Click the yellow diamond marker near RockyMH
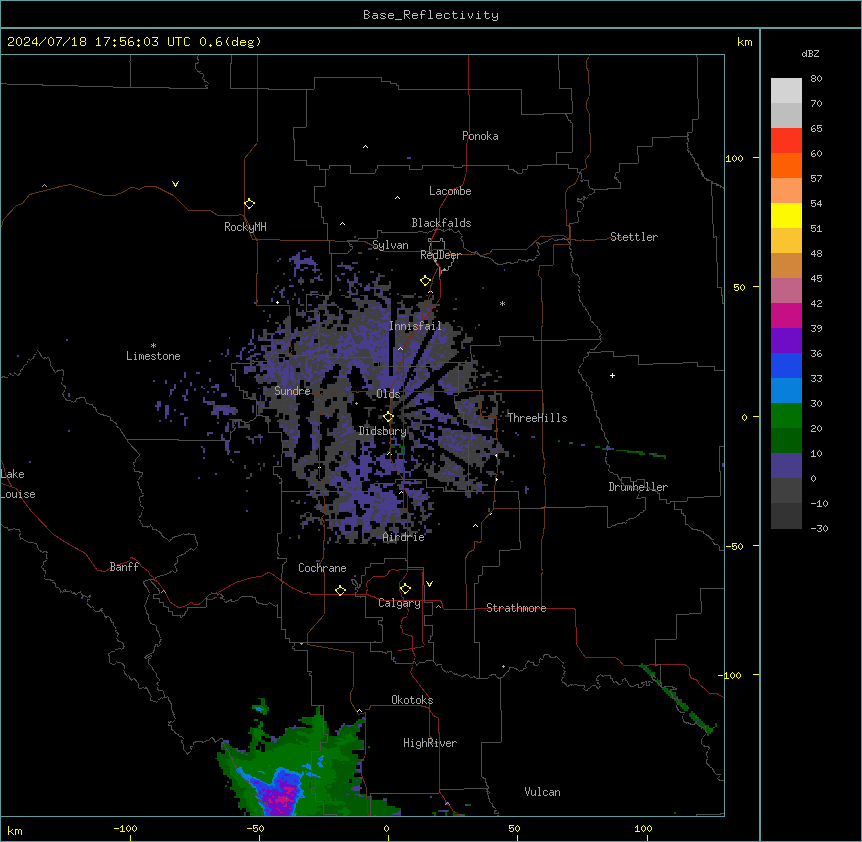 click(x=250, y=204)
